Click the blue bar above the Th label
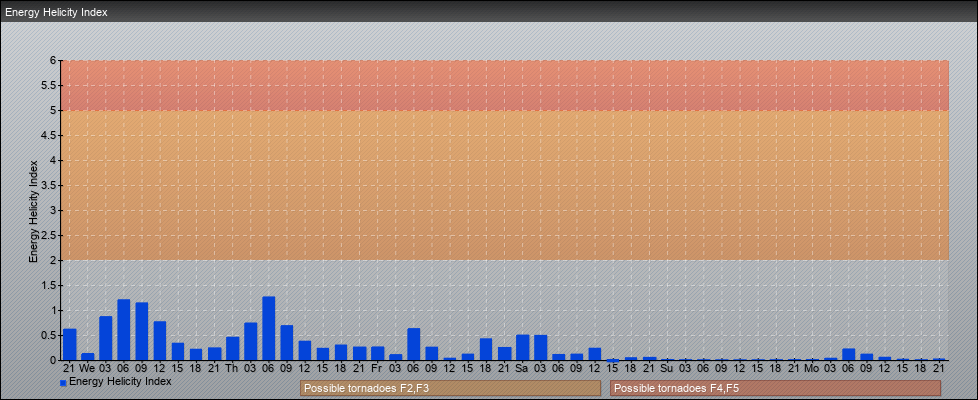 pyautogui.click(x=233, y=348)
